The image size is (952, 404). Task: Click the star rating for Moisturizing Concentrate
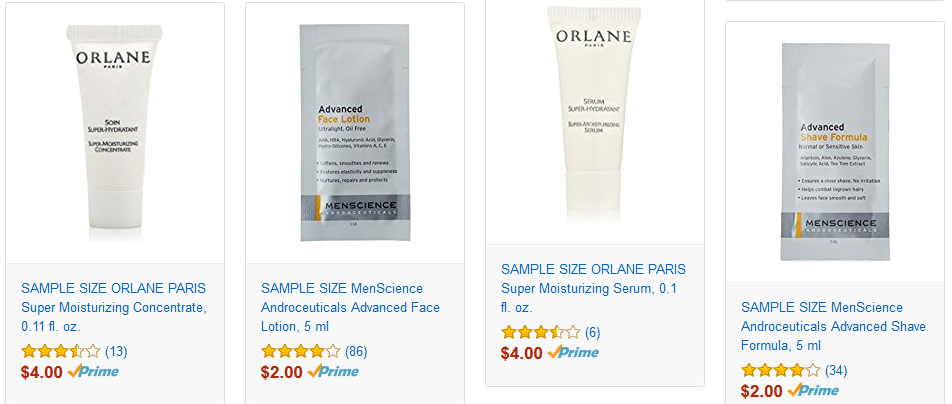[61, 351]
